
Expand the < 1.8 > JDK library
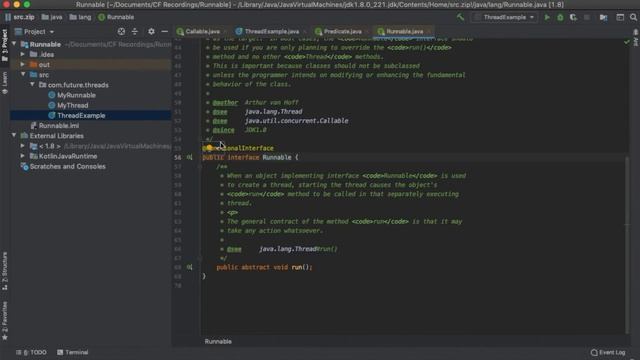click(x=23, y=146)
